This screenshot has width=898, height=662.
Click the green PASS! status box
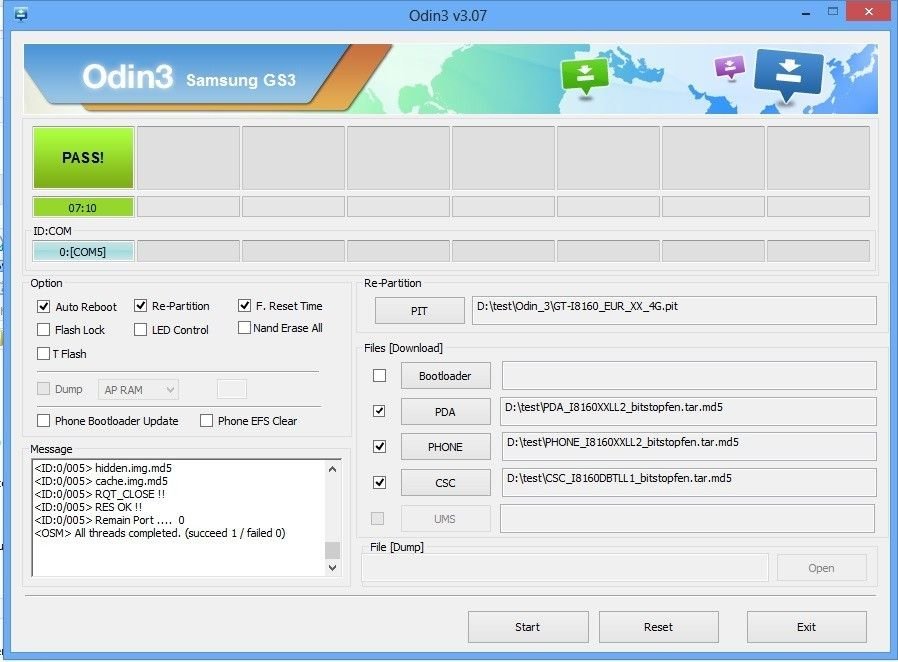pos(83,158)
